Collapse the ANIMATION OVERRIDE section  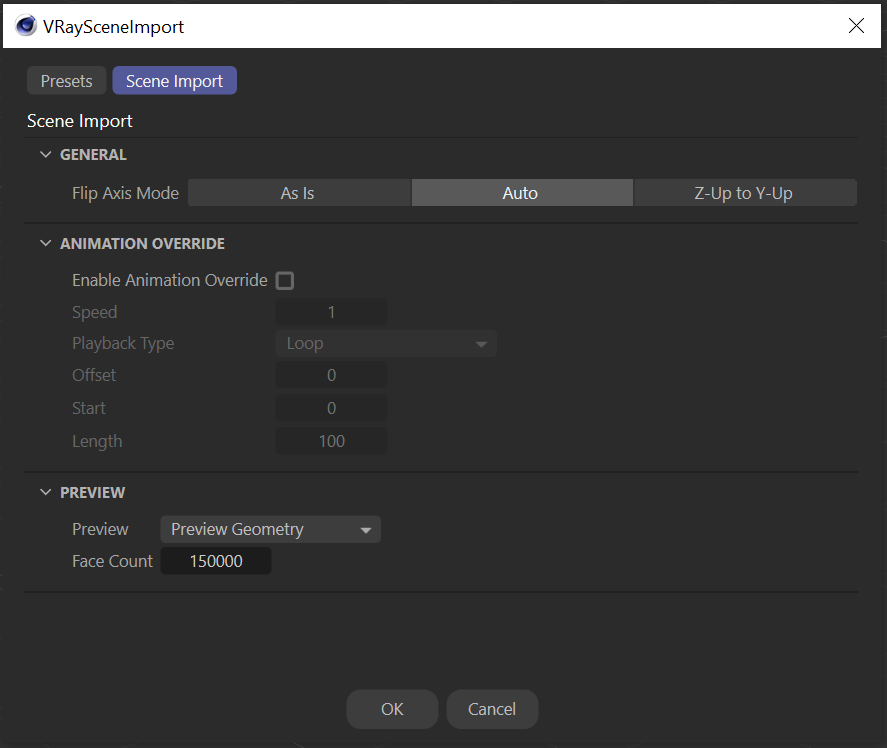(x=46, y=243)
